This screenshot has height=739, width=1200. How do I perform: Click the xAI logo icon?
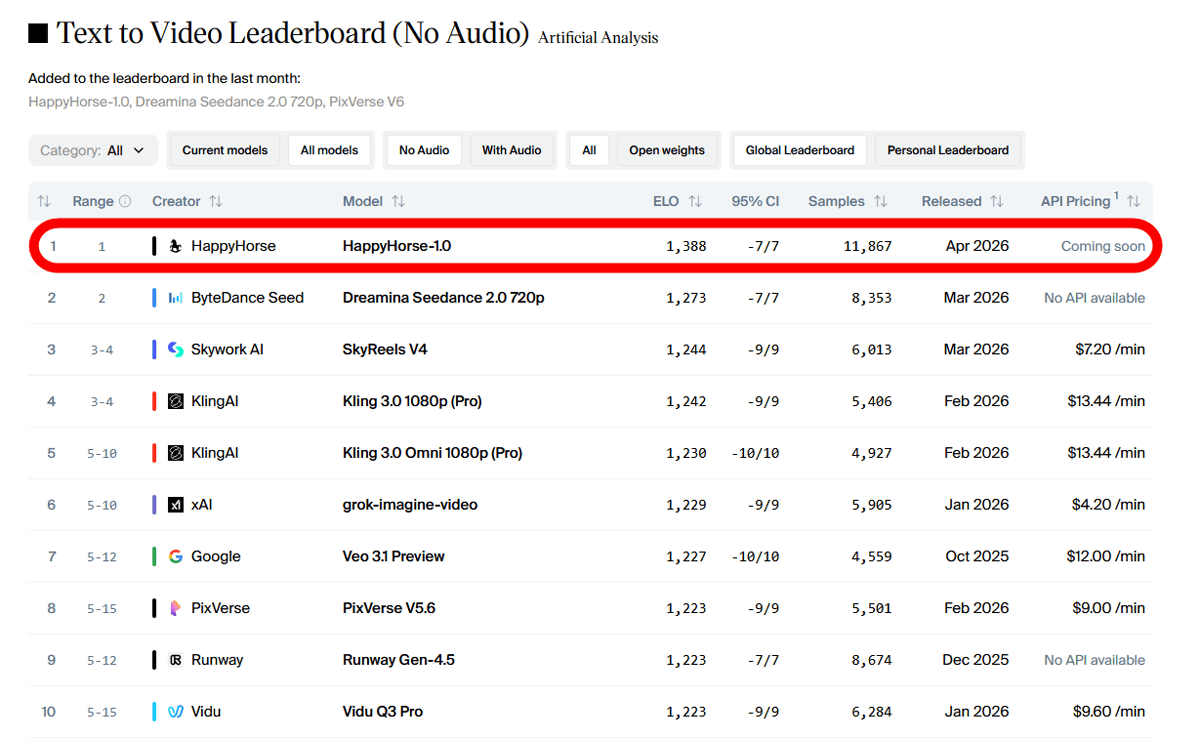(x=175, y=505)
